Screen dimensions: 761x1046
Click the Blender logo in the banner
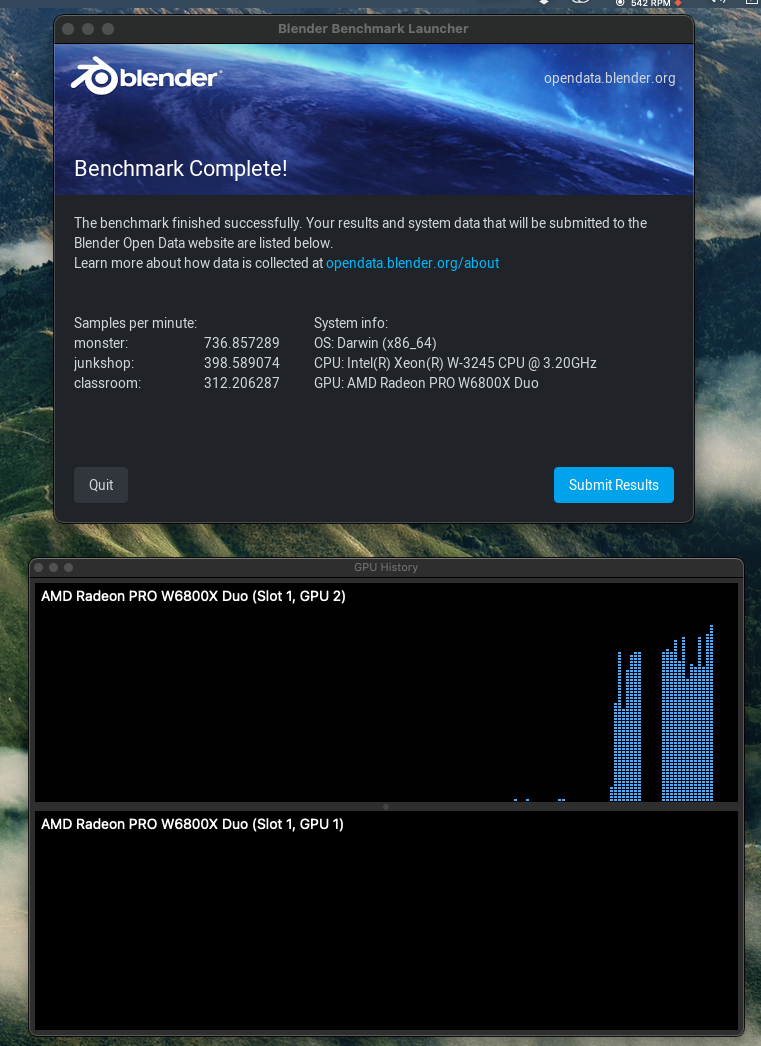pos(146,76)
